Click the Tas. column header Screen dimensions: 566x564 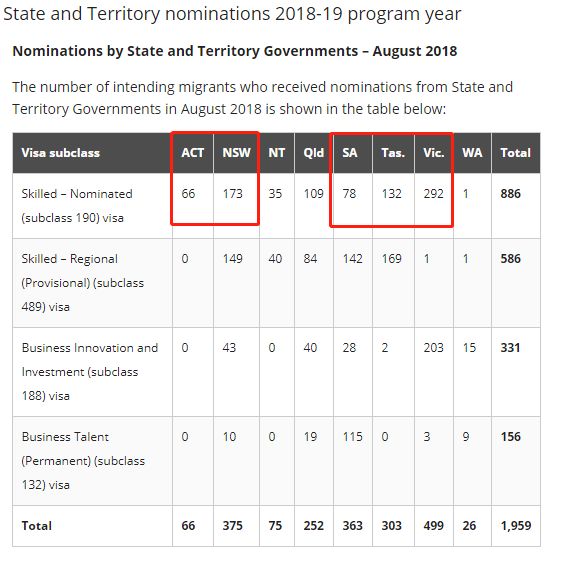(x=393, y=153)
